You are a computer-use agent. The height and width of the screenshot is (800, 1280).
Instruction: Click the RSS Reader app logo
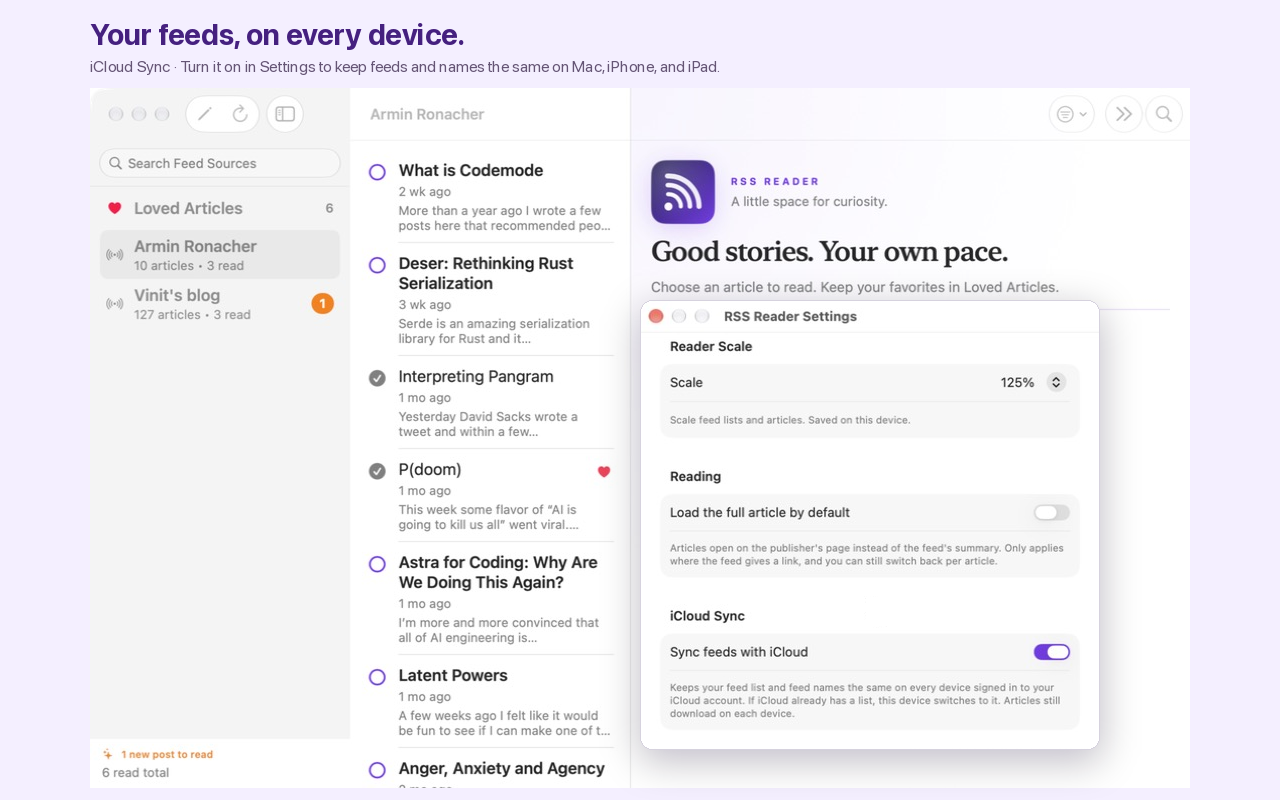click(x=683, y=192)
